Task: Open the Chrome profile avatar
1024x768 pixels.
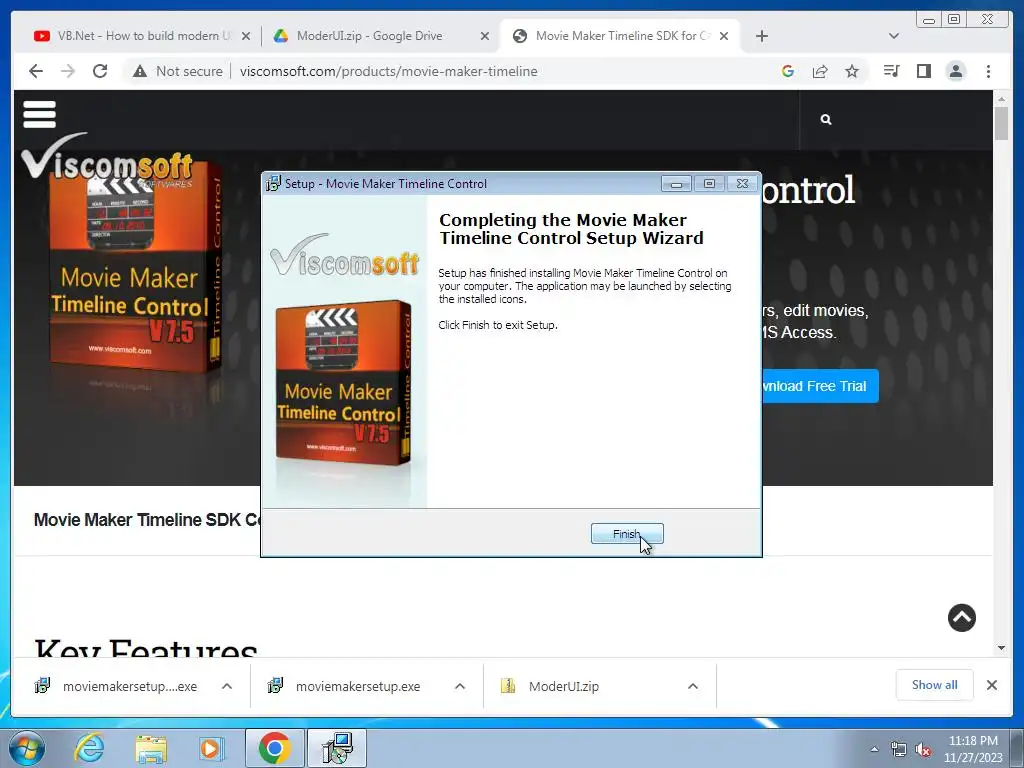Action: point(955,71)
